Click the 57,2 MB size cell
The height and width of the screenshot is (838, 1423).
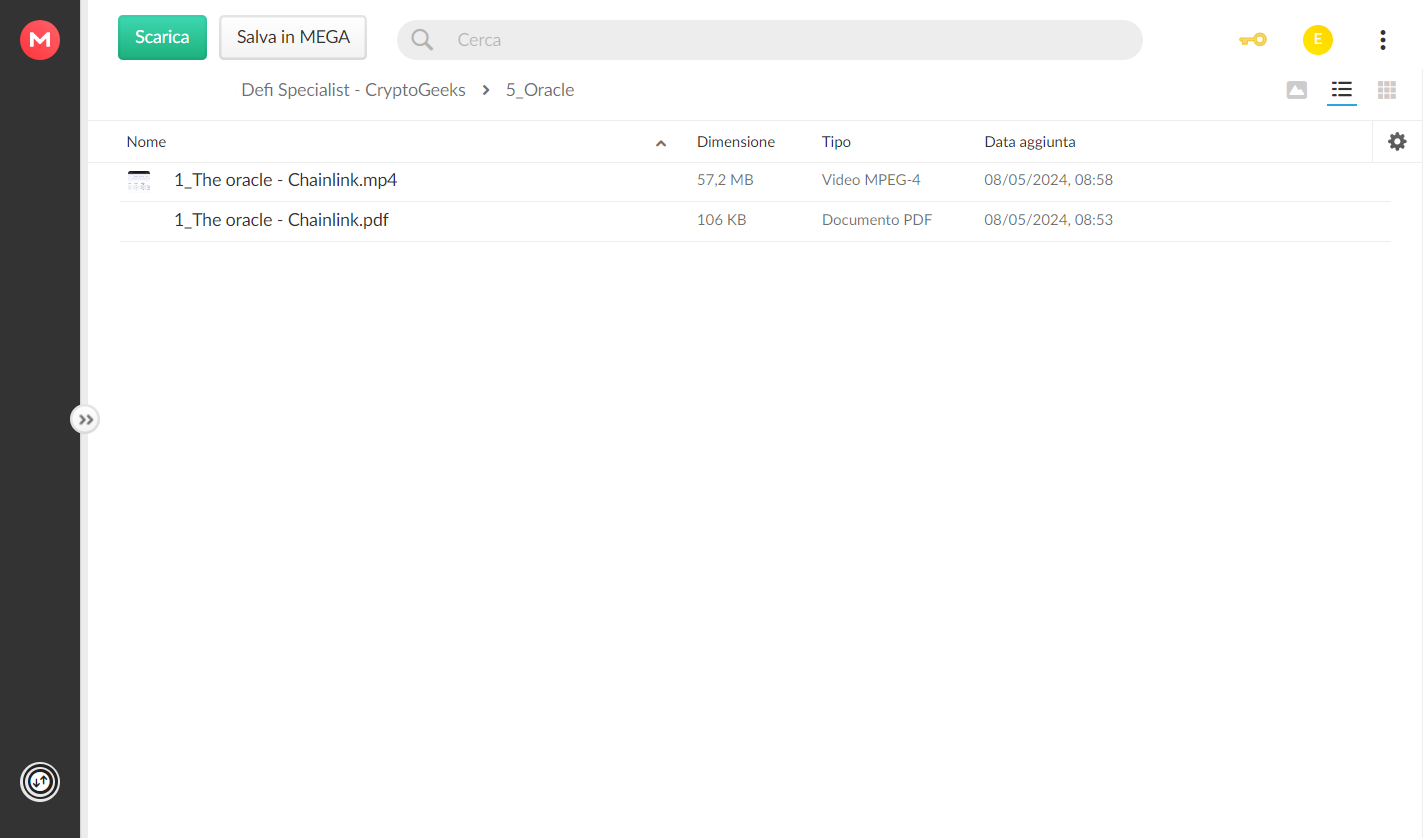pyautogui.click(x=725, y=180)
